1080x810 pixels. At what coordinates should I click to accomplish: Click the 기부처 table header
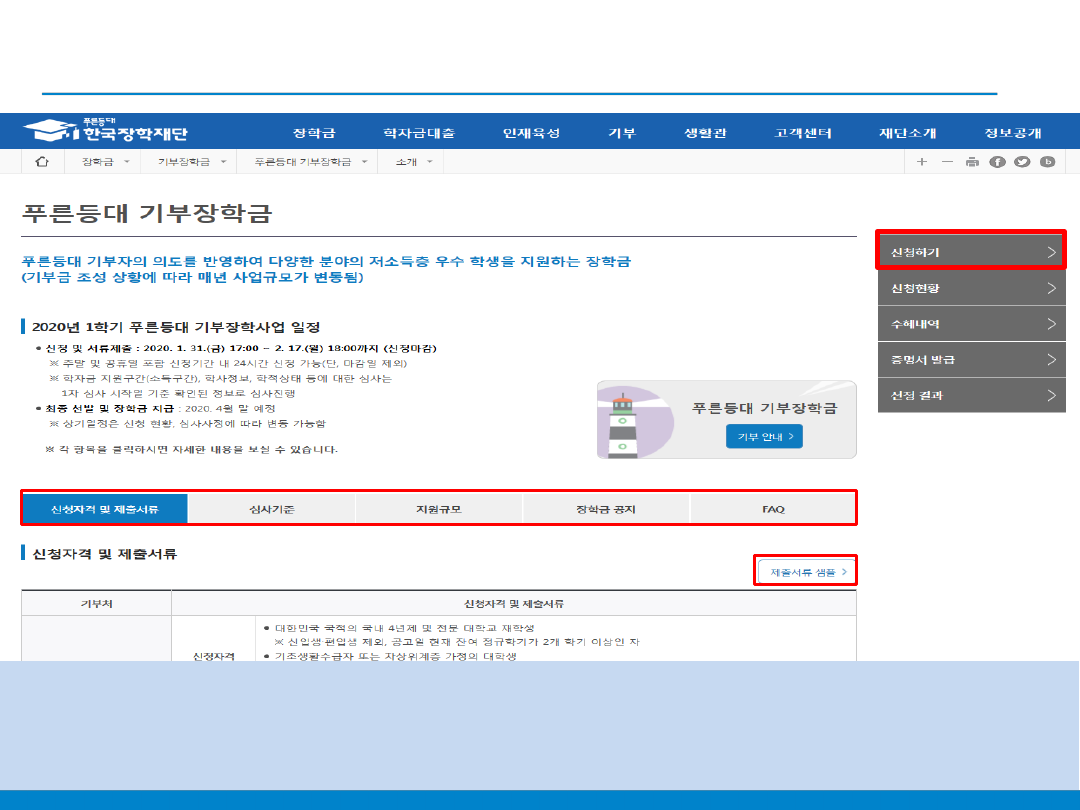(96, 603)
